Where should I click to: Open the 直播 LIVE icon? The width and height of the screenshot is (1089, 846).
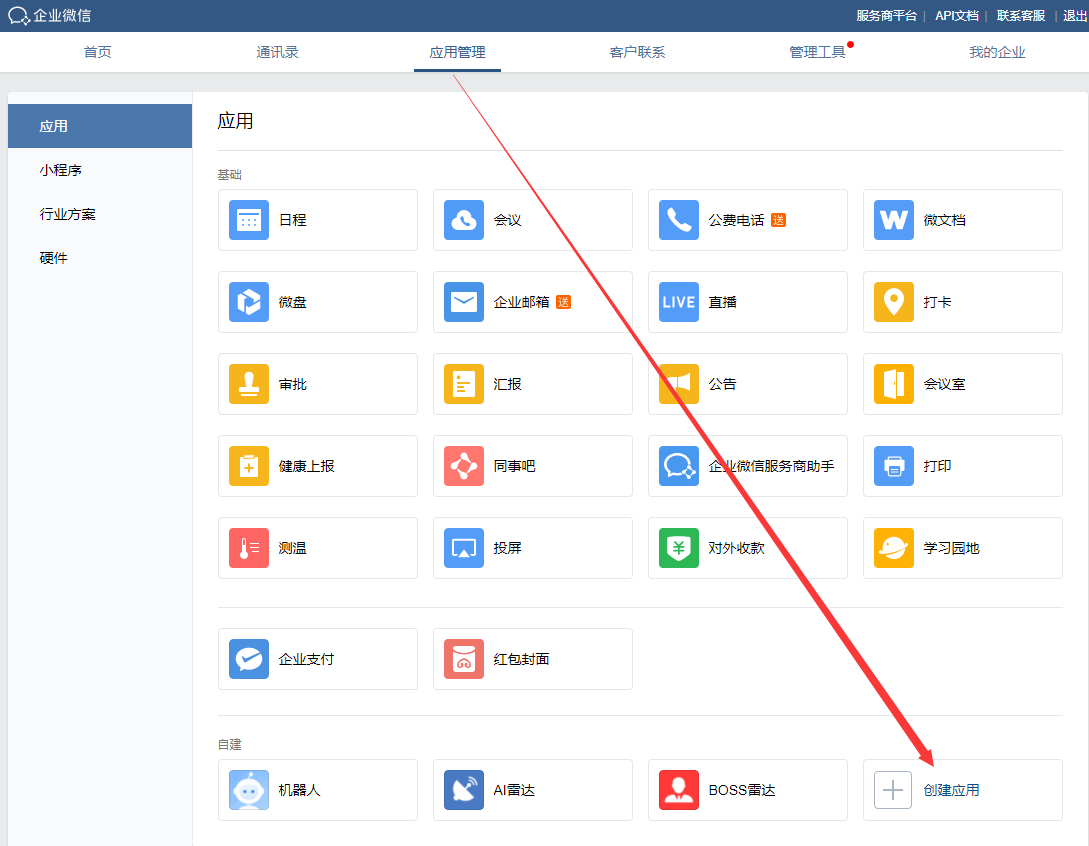pos(679,302)
